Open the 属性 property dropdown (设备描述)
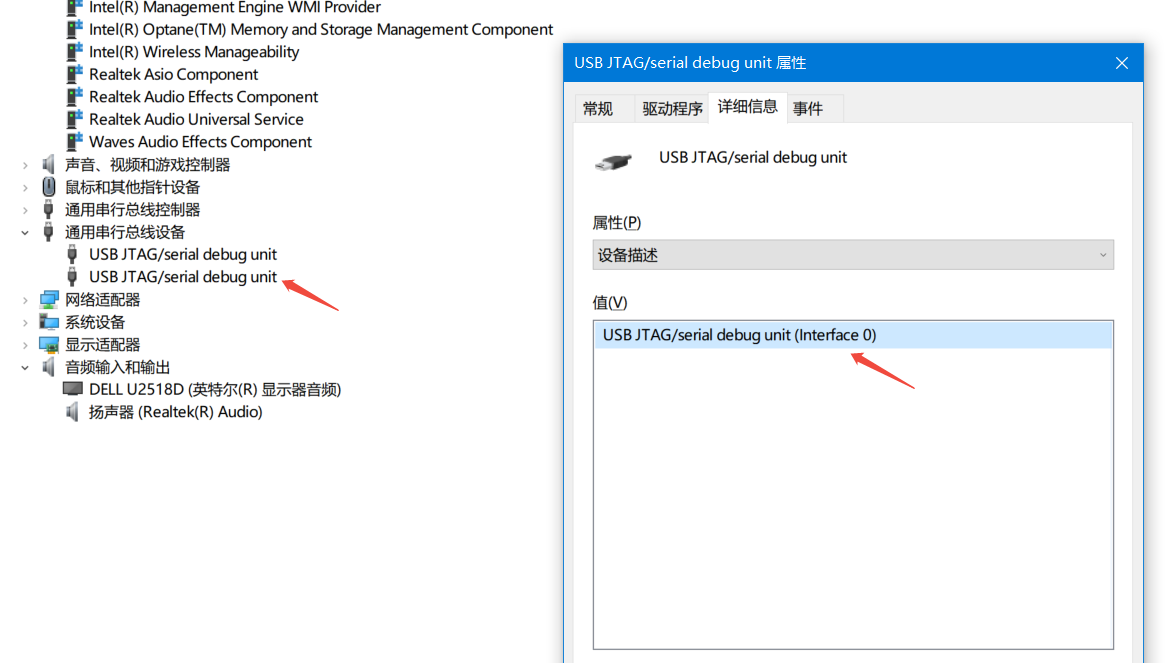The height and width of the screenshot is (663, 1169). [x=852, y=255]
